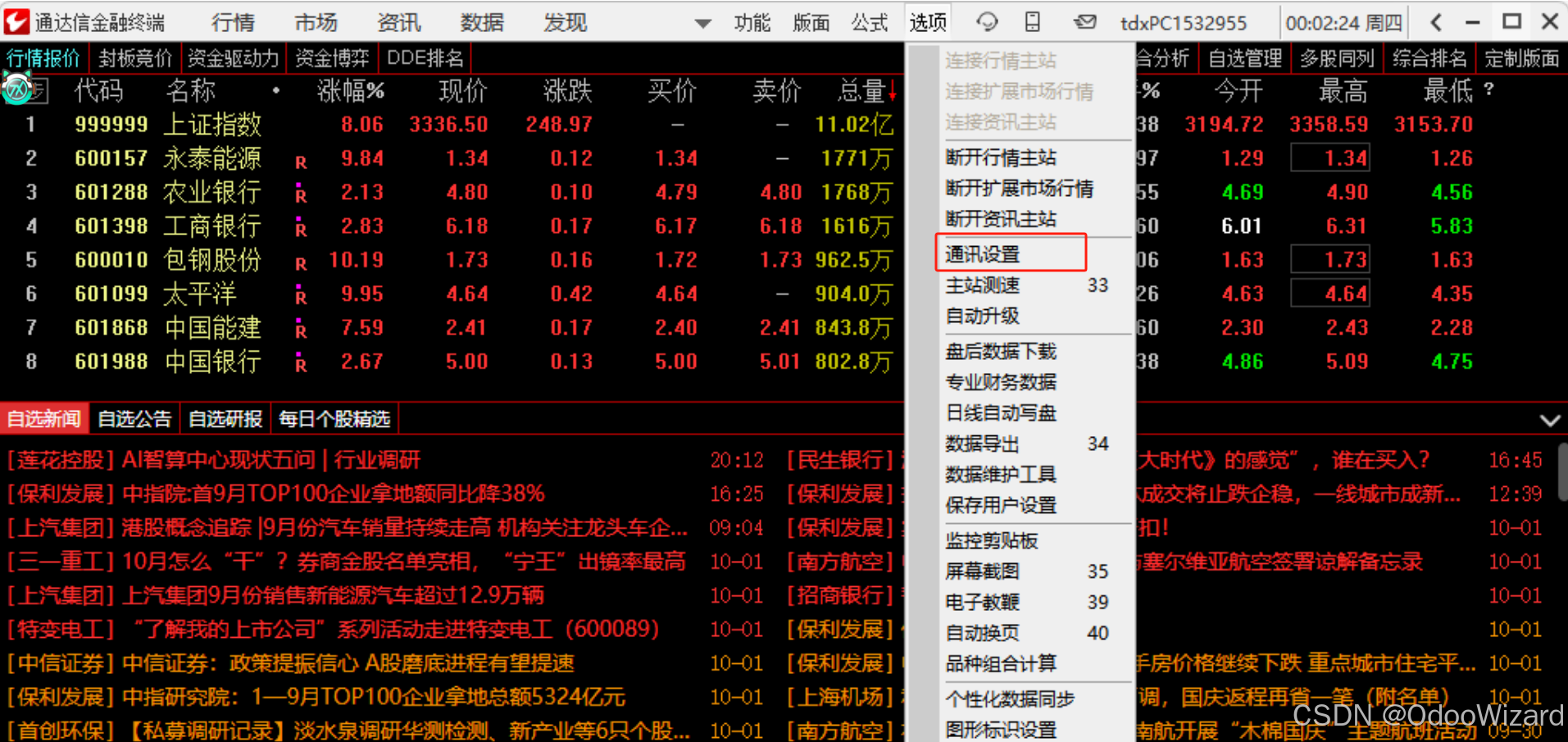Click the back arrow icon in title bar
Screen dimensions: 1568x742
click(1436, 22)
